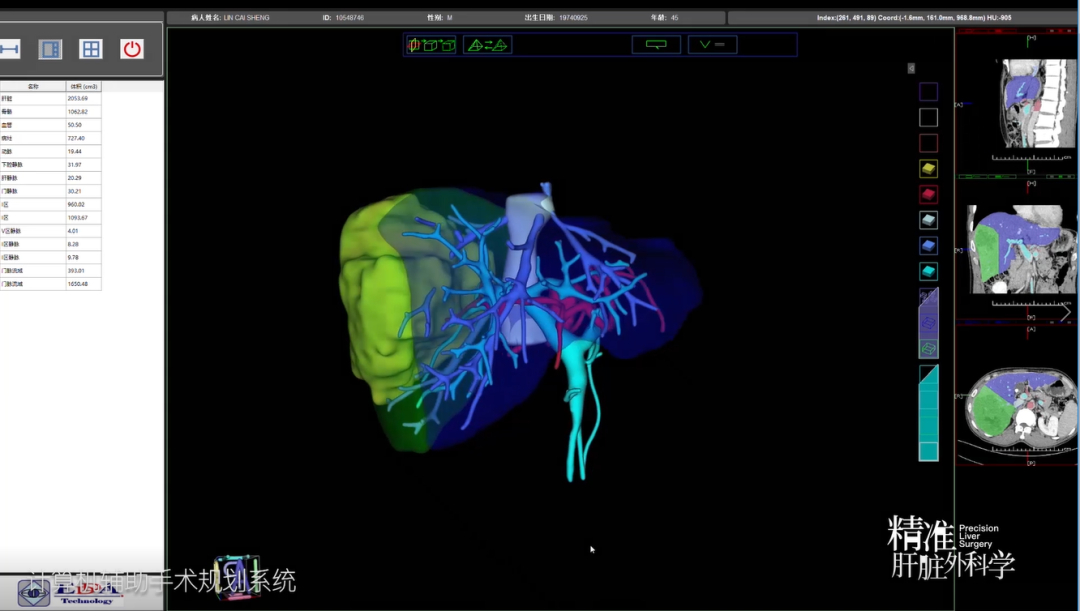This screenshot has width=1080, height=611.
Task: Toggle the cyan structure visibility box
Action: [928, 272]
